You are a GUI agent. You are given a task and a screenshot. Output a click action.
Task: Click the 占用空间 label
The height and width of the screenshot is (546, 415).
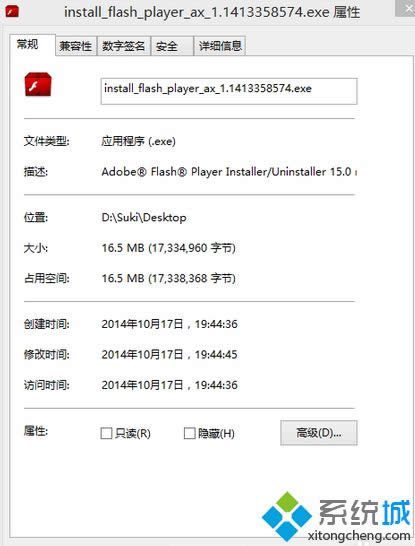[x=47, y=279]
